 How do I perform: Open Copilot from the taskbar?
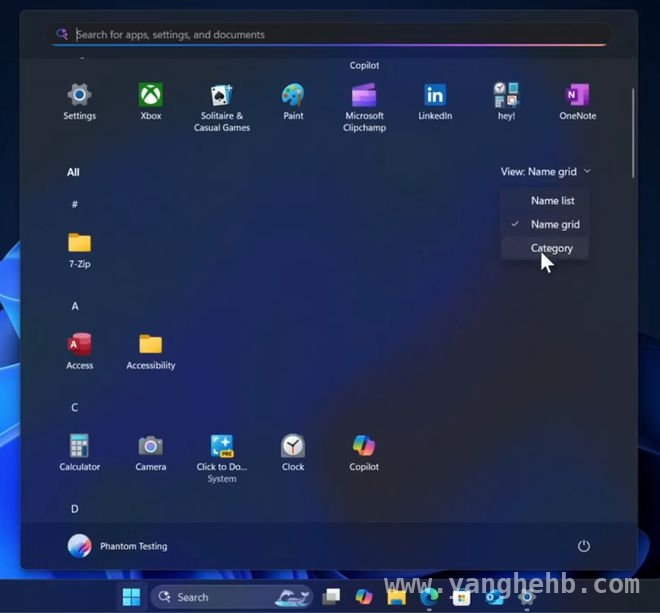364,597
